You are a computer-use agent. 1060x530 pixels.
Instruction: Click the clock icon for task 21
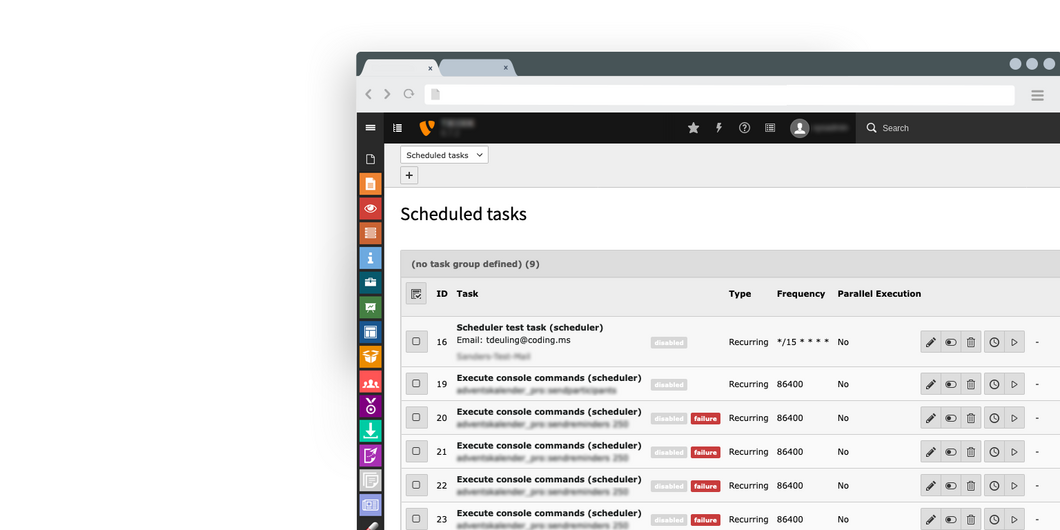[994, 452]
